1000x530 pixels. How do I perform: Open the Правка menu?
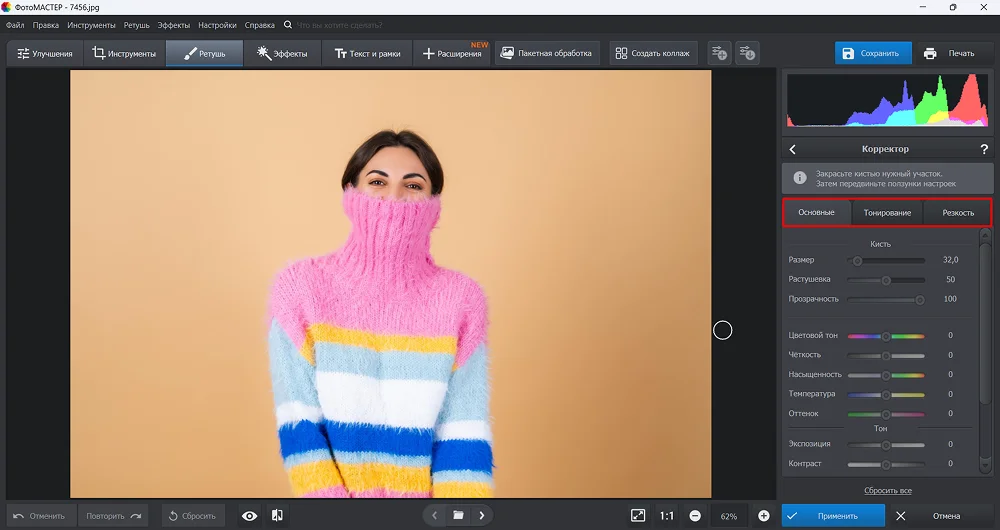point(45,25)
